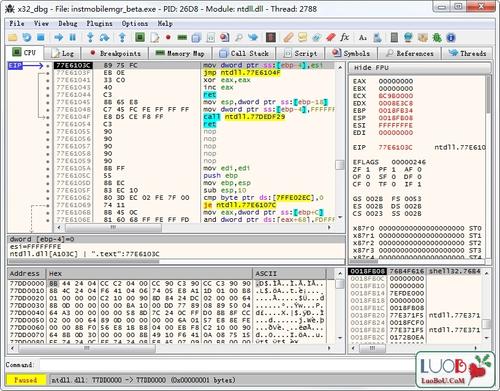Click the green CPU view toolbar icon
Viewport: 500px width, 391px height.
point(140,37)
